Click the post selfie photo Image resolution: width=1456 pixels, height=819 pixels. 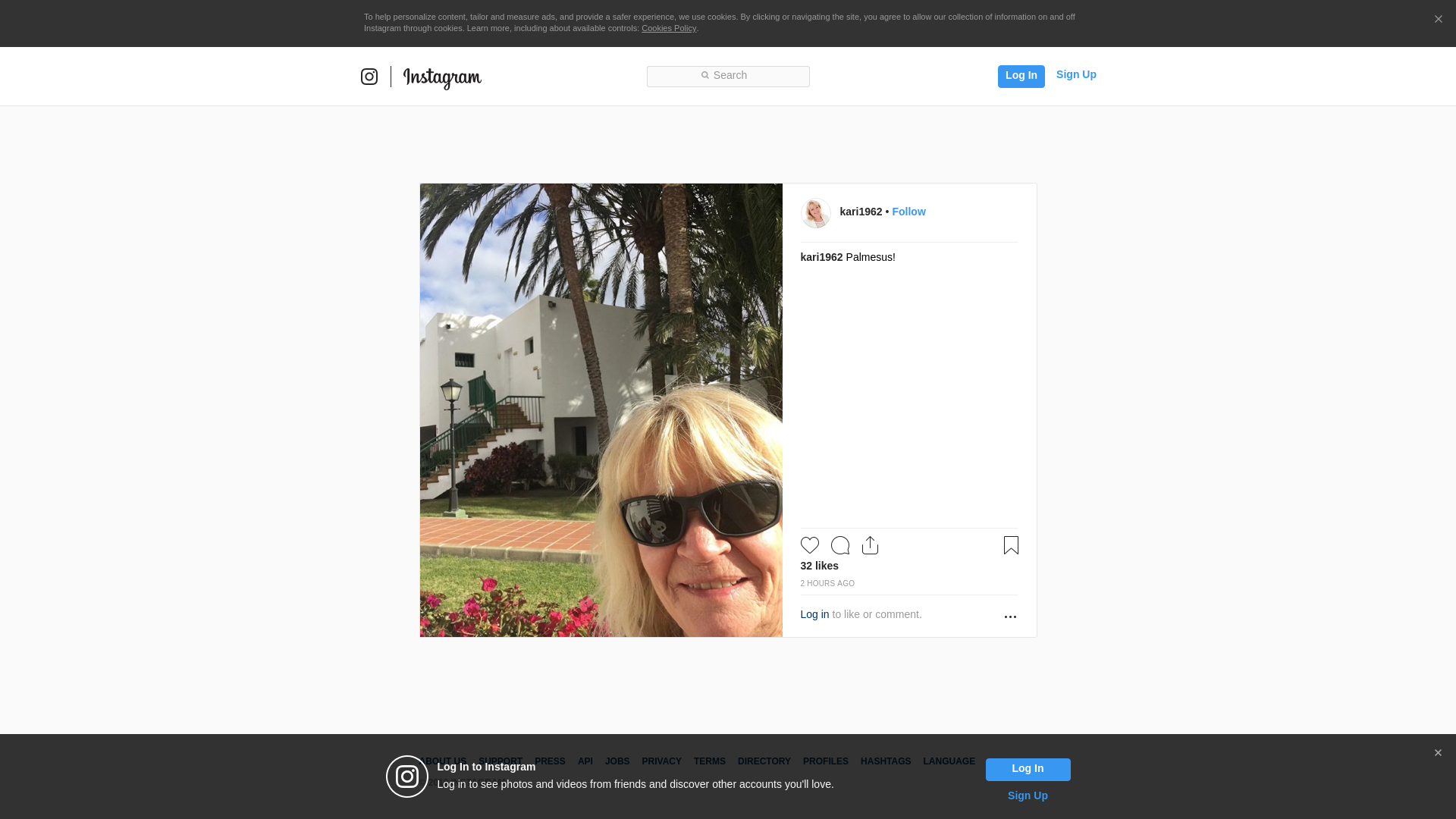pyautogui.click(x=601, y=410)
